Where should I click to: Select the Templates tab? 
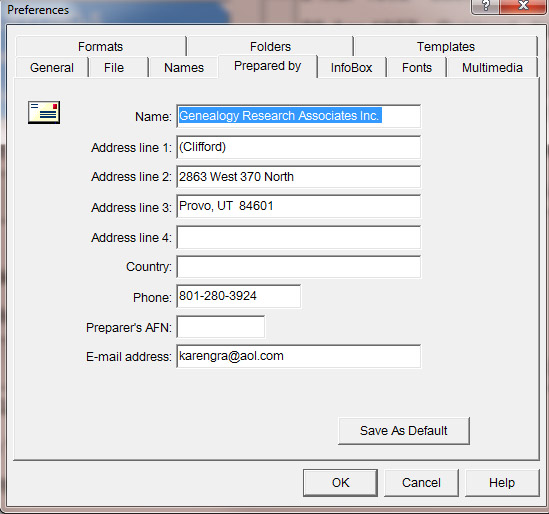(446, 47)
